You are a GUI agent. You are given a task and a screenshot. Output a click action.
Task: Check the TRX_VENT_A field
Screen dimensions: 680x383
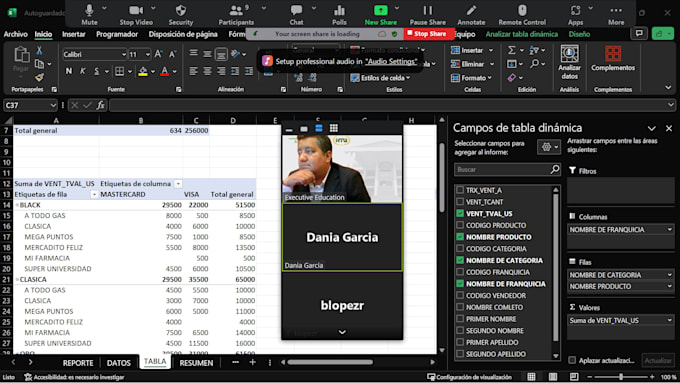460,190
